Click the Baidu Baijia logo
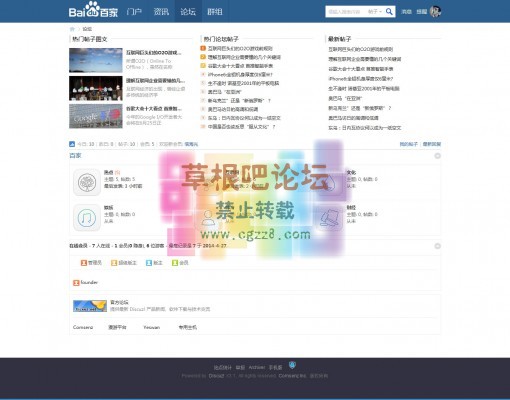 [x=93, y=10]
